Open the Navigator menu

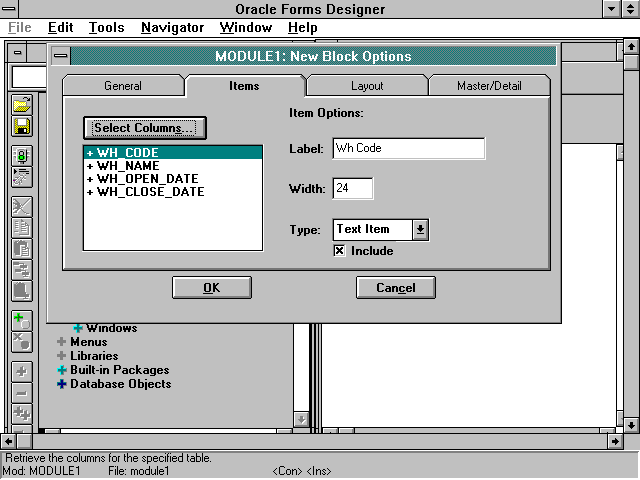coord(172,28)
